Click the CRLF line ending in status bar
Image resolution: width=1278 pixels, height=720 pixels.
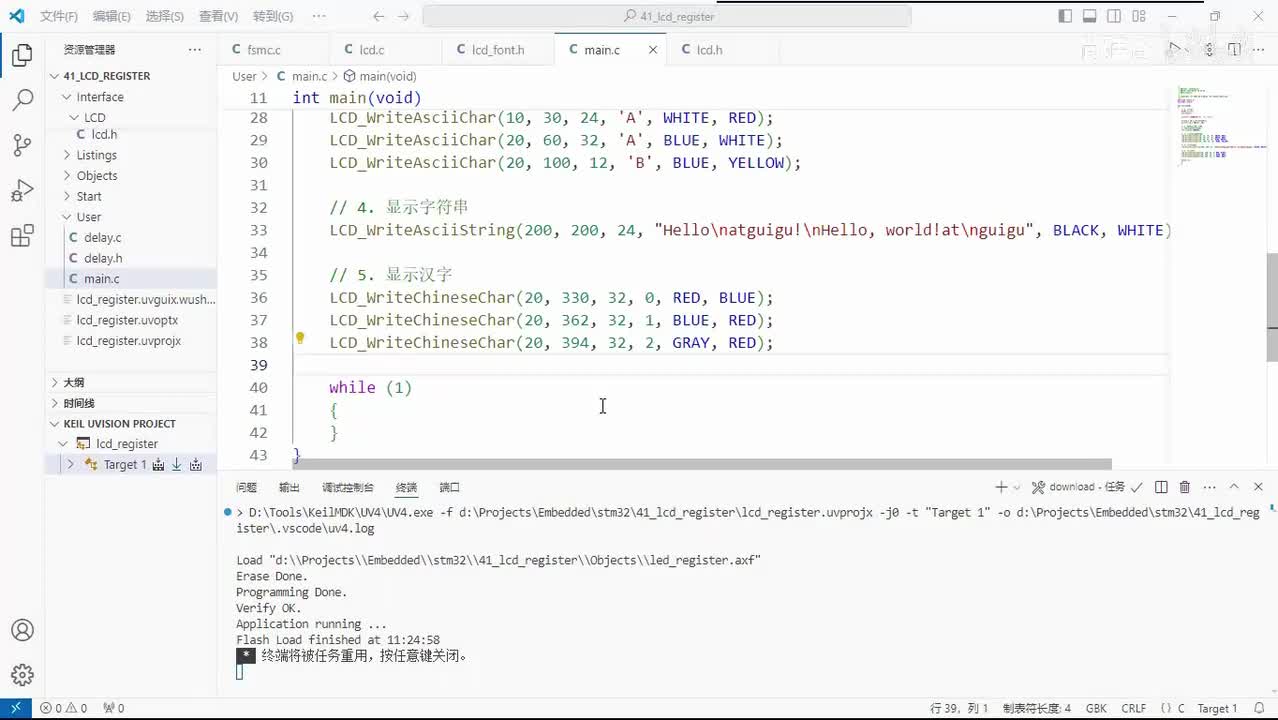click(1134, 708)
